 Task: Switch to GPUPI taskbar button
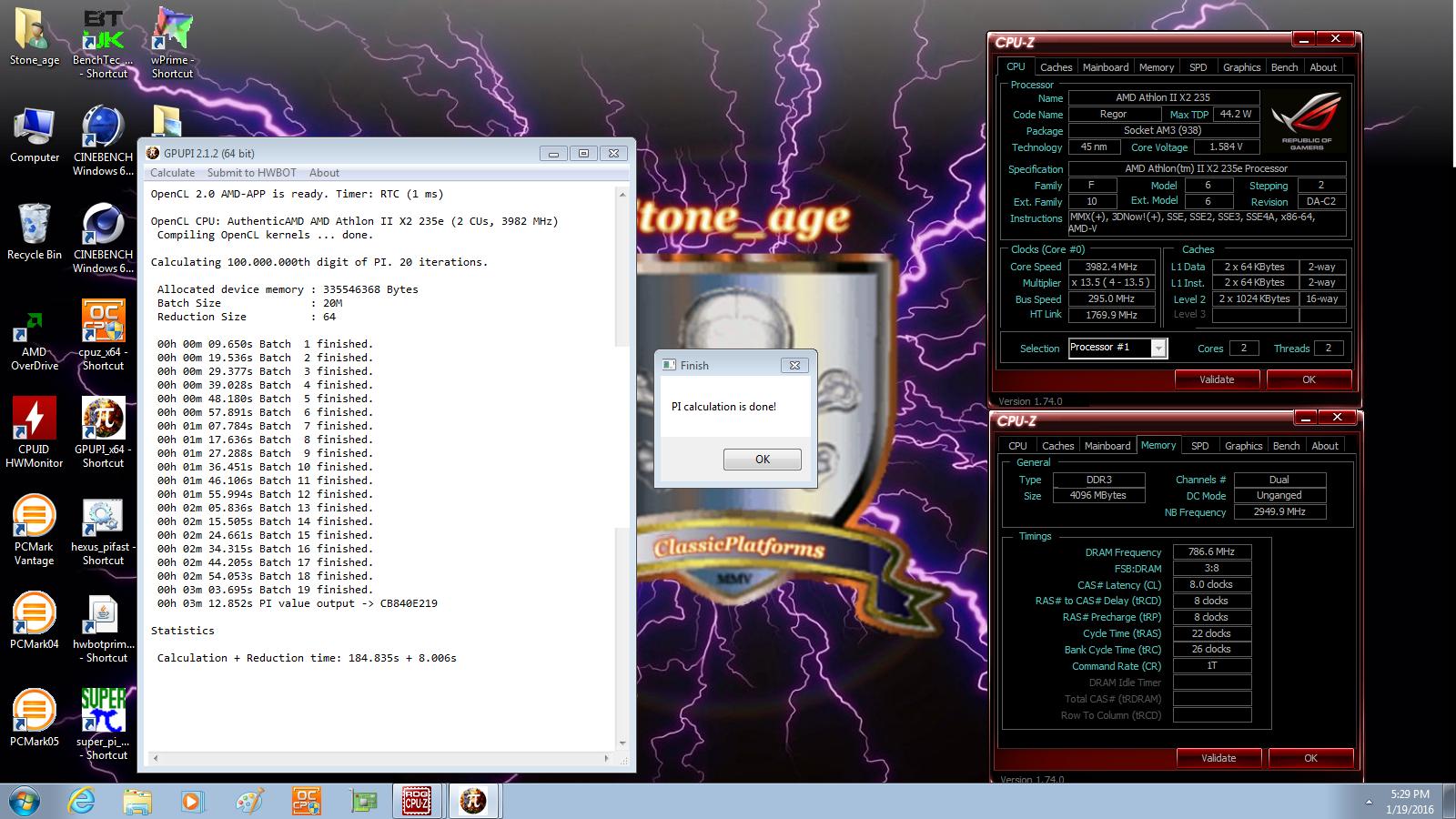click(x=472, y=801)
